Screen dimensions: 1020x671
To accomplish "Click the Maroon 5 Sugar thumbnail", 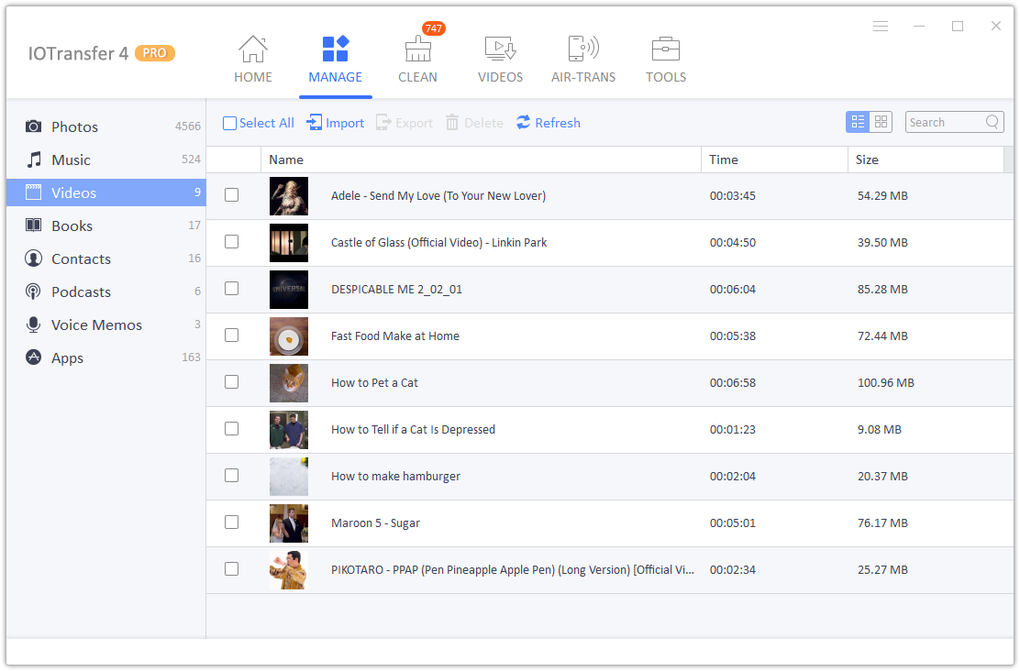I will click(289, 523).
